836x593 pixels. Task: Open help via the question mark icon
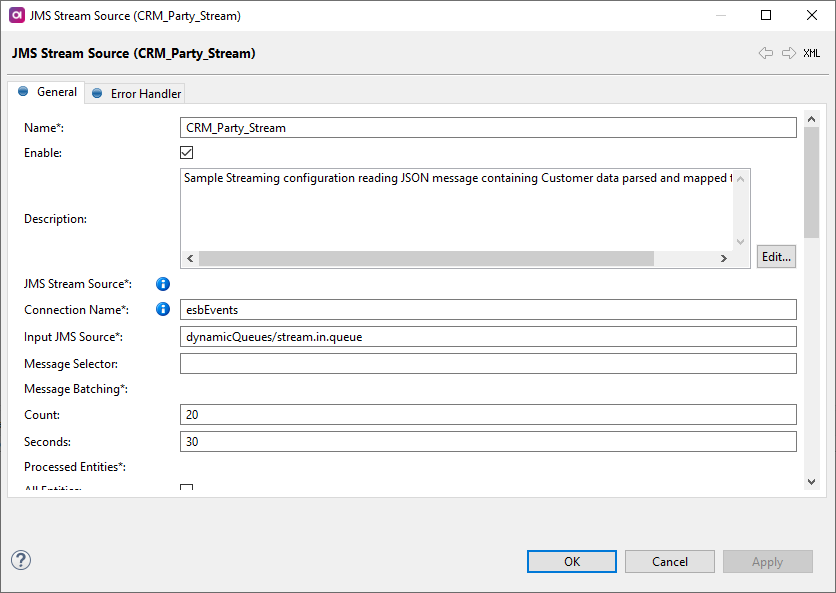click(20, 561)
